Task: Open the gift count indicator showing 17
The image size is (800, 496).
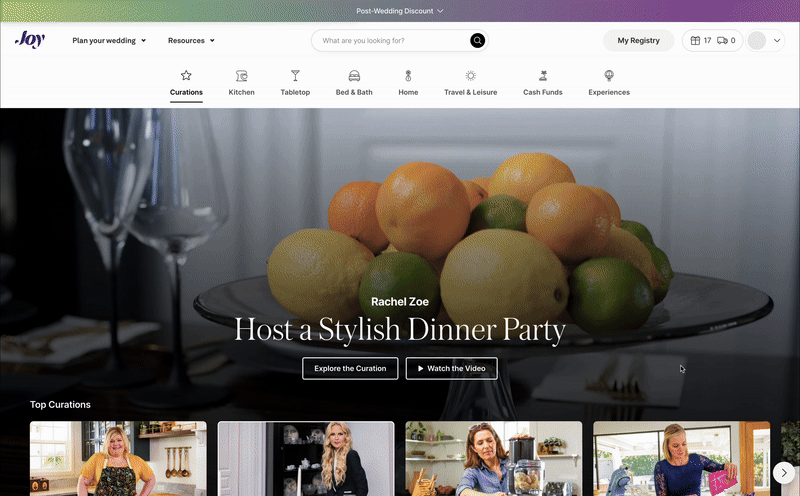Action: tap(701, 40)
